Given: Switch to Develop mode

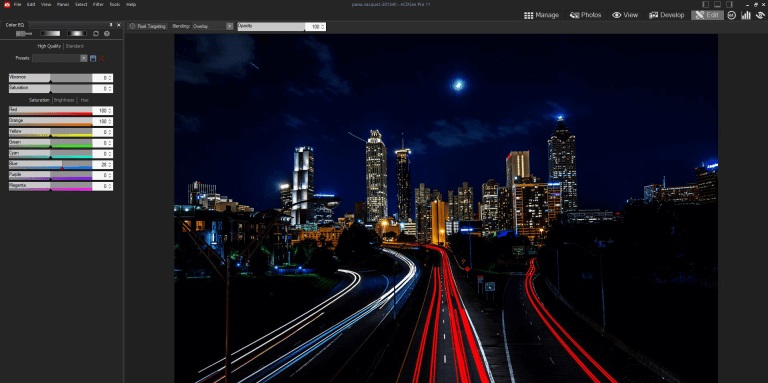Looking at the screenshot, I should pos(667,15).
